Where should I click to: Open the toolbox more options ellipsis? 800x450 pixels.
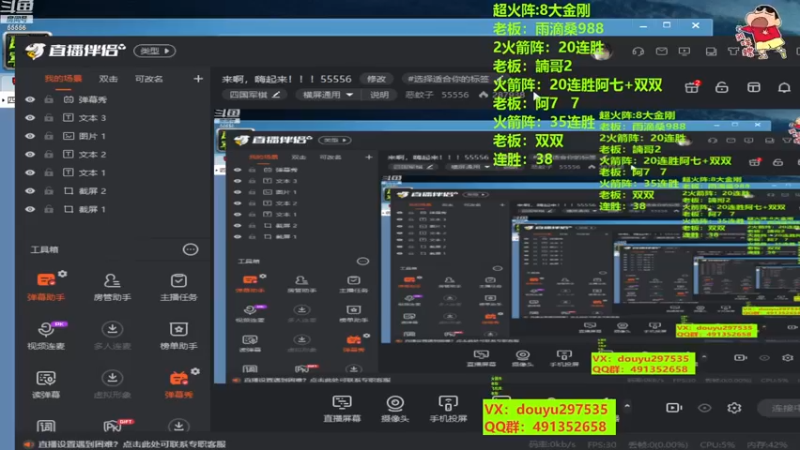tap(190, 249)
